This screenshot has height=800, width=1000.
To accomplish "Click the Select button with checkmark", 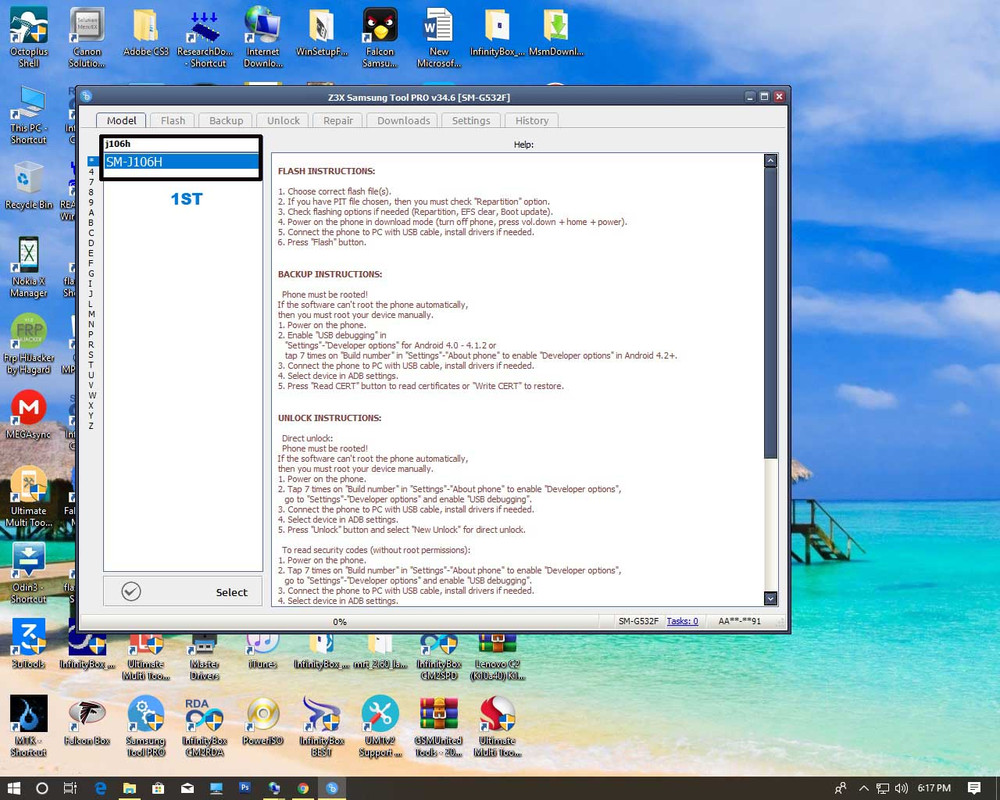I will tap(183, 591).
